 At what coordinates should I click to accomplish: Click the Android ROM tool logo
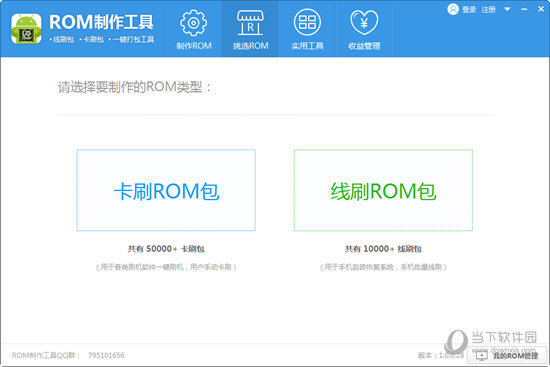tap(26, 29)
